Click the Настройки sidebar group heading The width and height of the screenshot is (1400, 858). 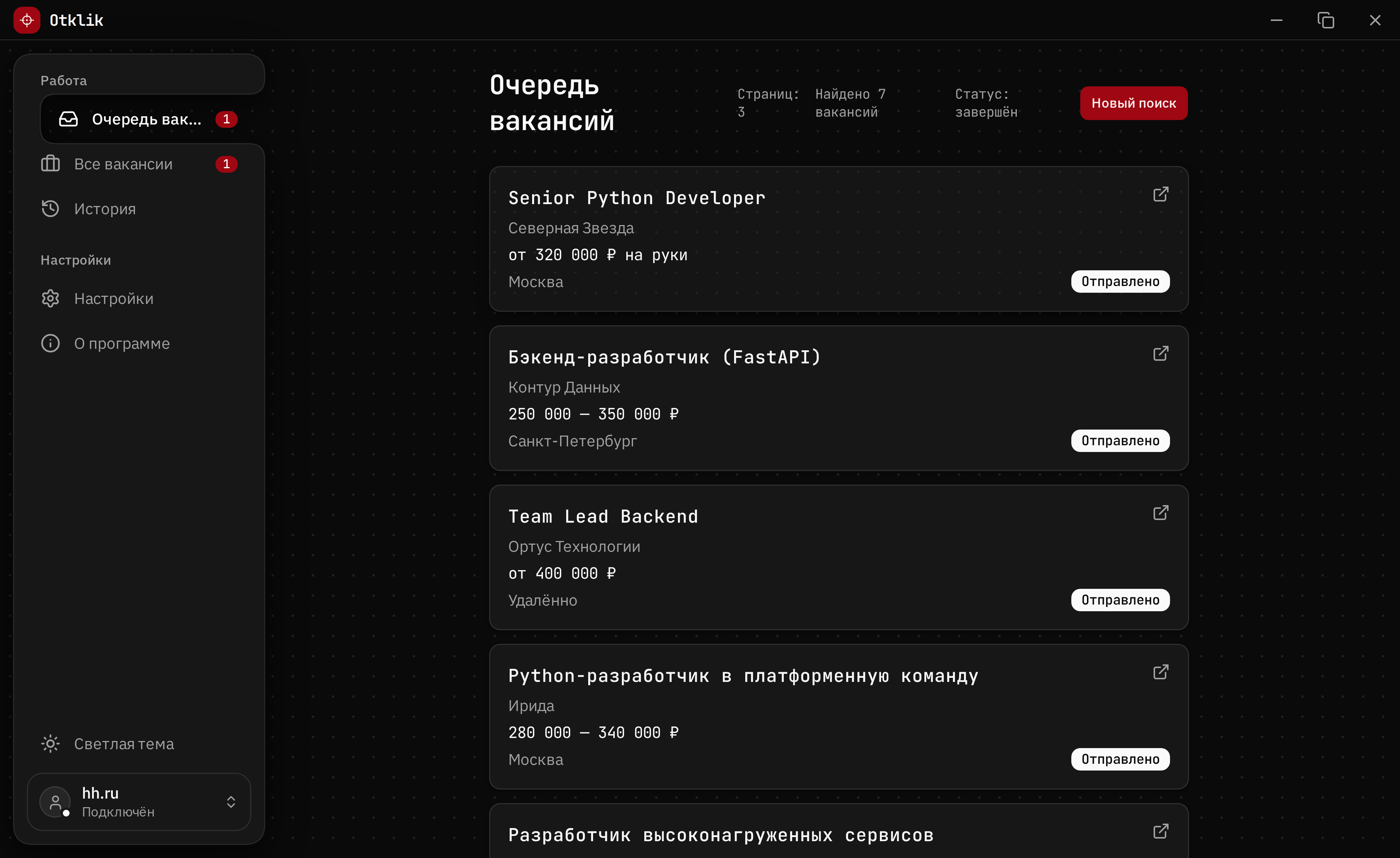tap(76, 260)
